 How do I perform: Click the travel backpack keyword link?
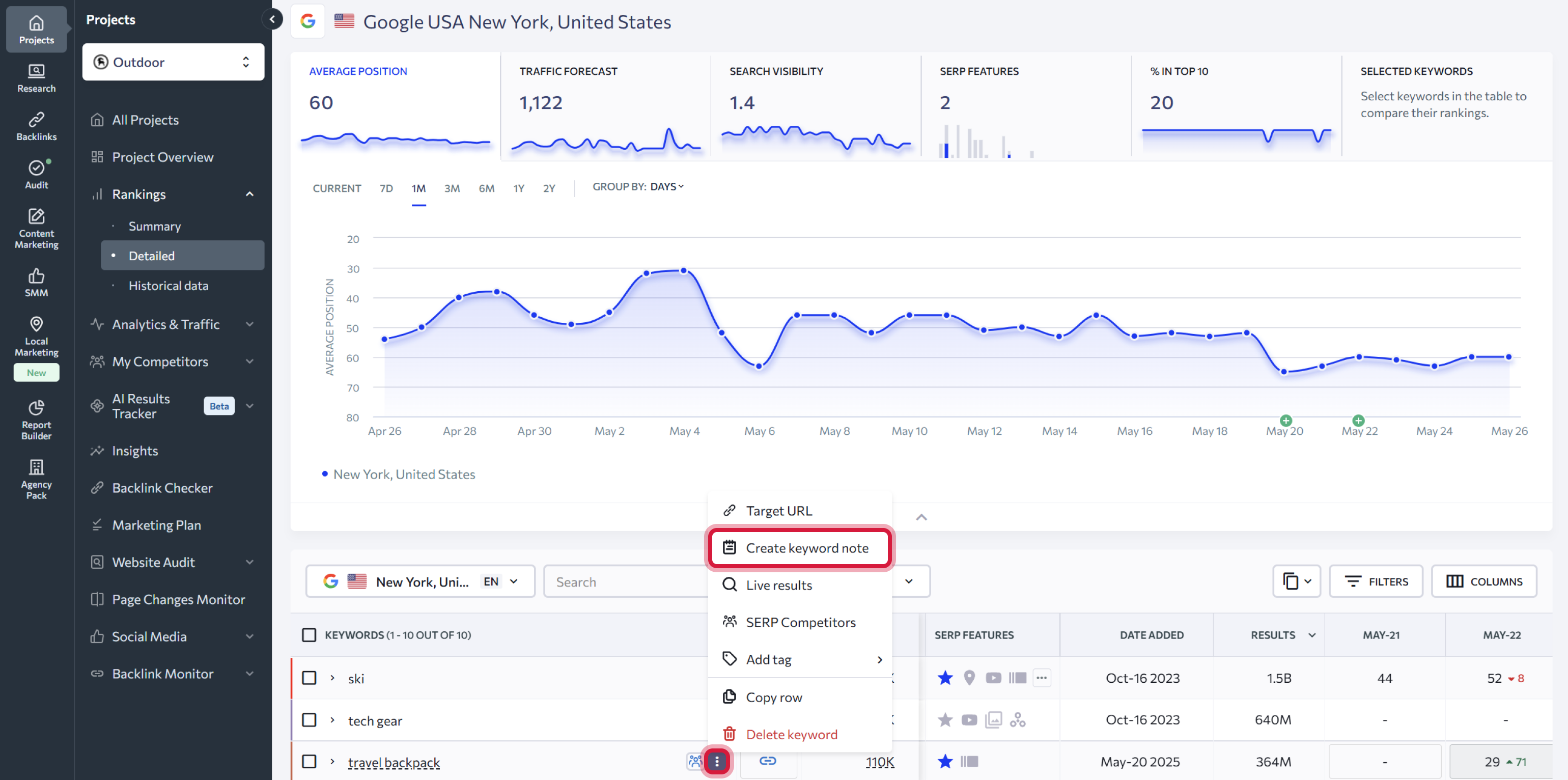coord(394,762)
